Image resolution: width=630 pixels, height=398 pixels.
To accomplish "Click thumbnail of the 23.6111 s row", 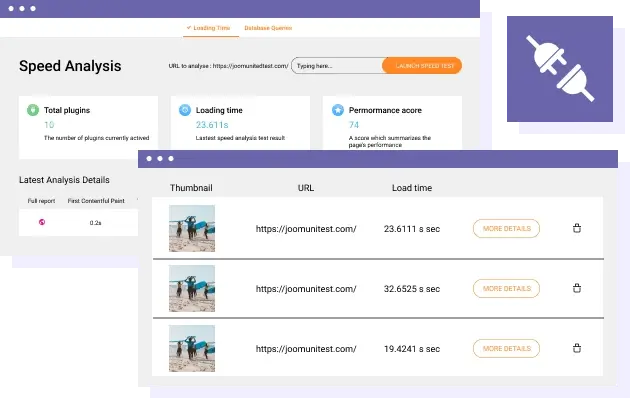I will point(192,229).
